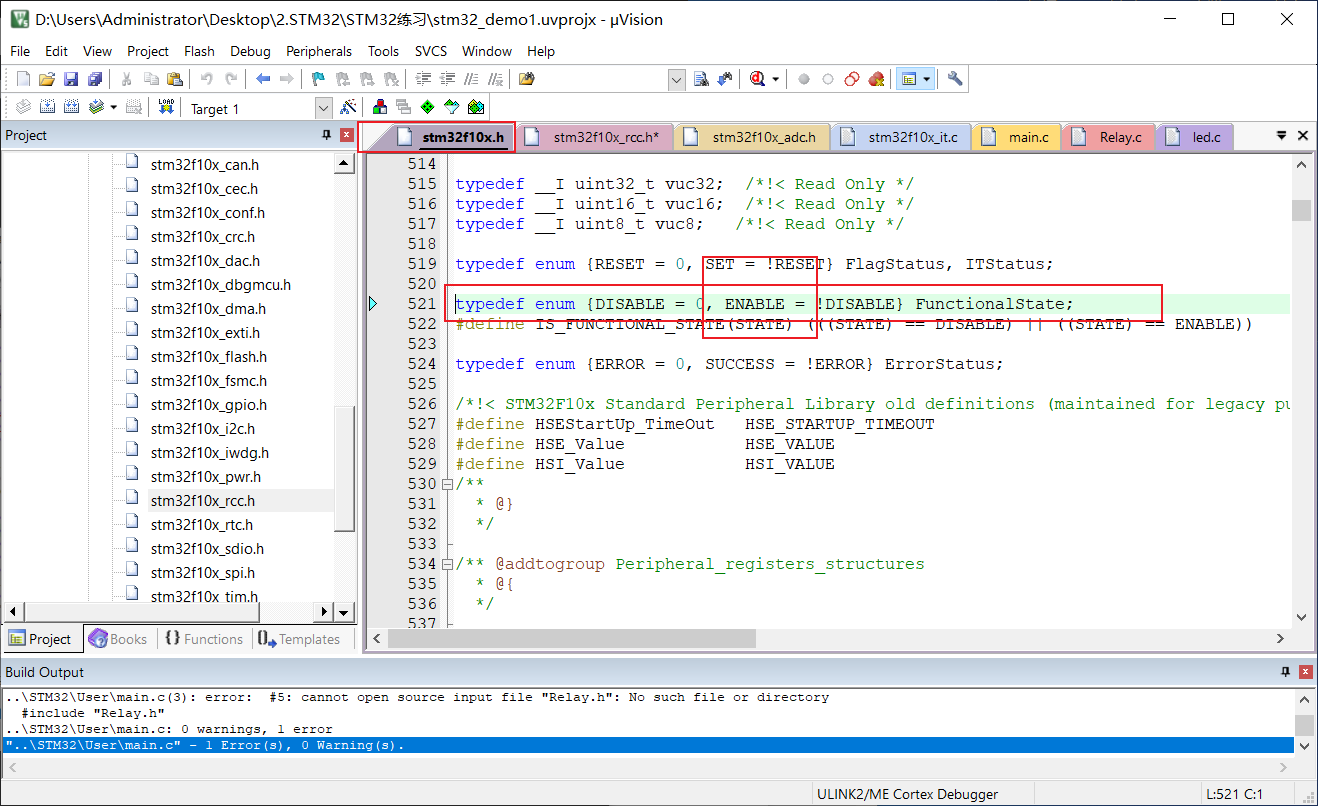The width and height of the screenshot is (1318, 806).
Task: Click the Open file folder icon
Action: pyautogui.click(x=47, y=79)
